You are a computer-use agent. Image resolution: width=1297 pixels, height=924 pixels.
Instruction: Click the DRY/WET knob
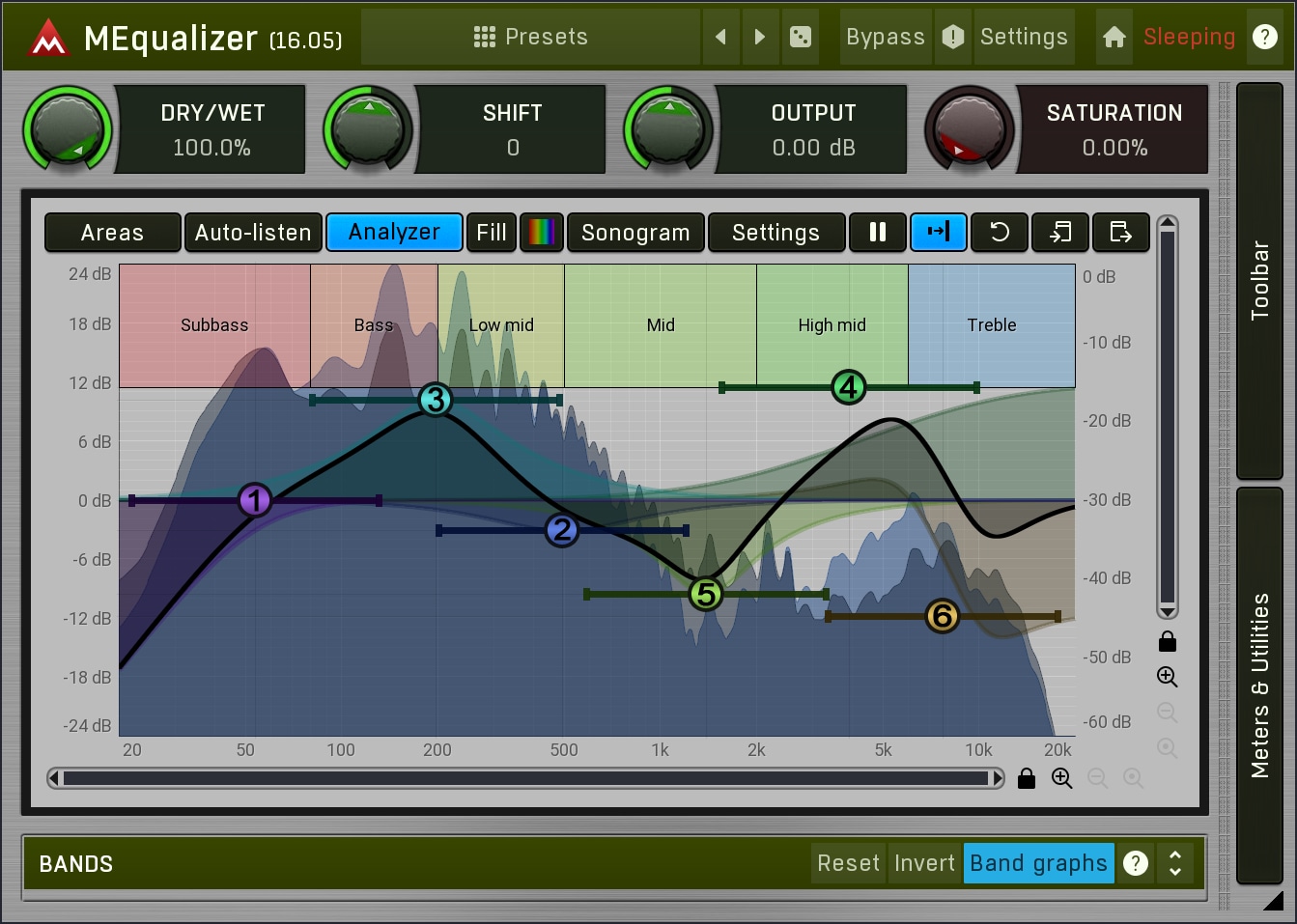pyautogui.click(x=67, y=129)
